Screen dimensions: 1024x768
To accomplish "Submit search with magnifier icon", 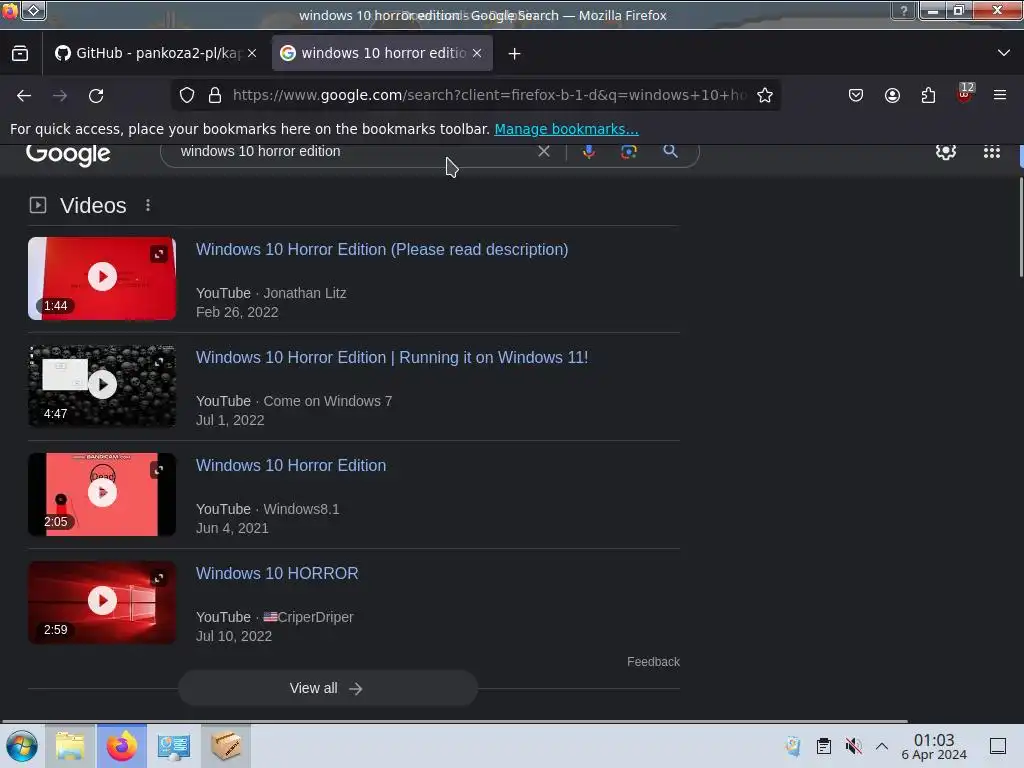I will (670, 152).
